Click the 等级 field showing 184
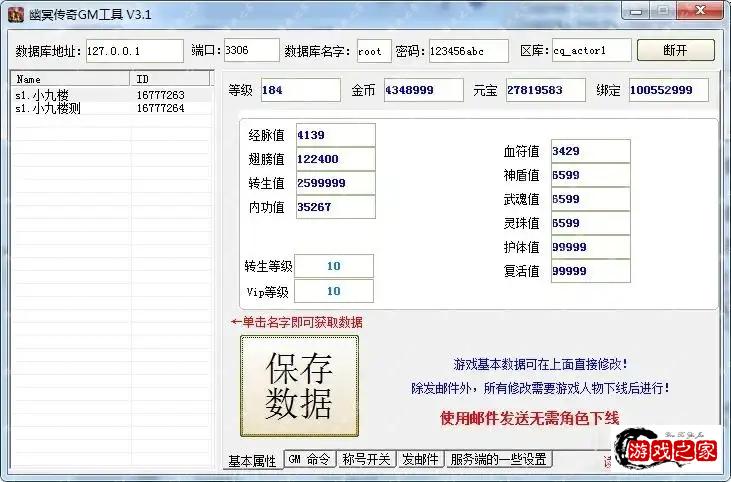Image resolution: width=731 pixels, height=482 pixels. point(301,90)
